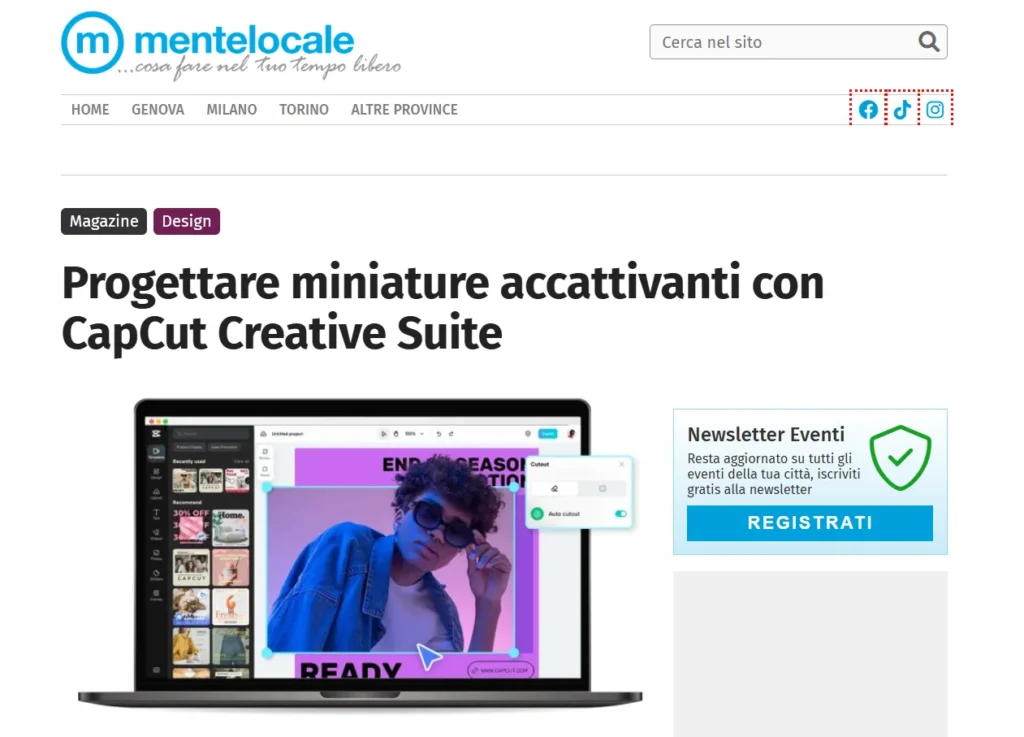Open the Design category tag

click(186, 221)
